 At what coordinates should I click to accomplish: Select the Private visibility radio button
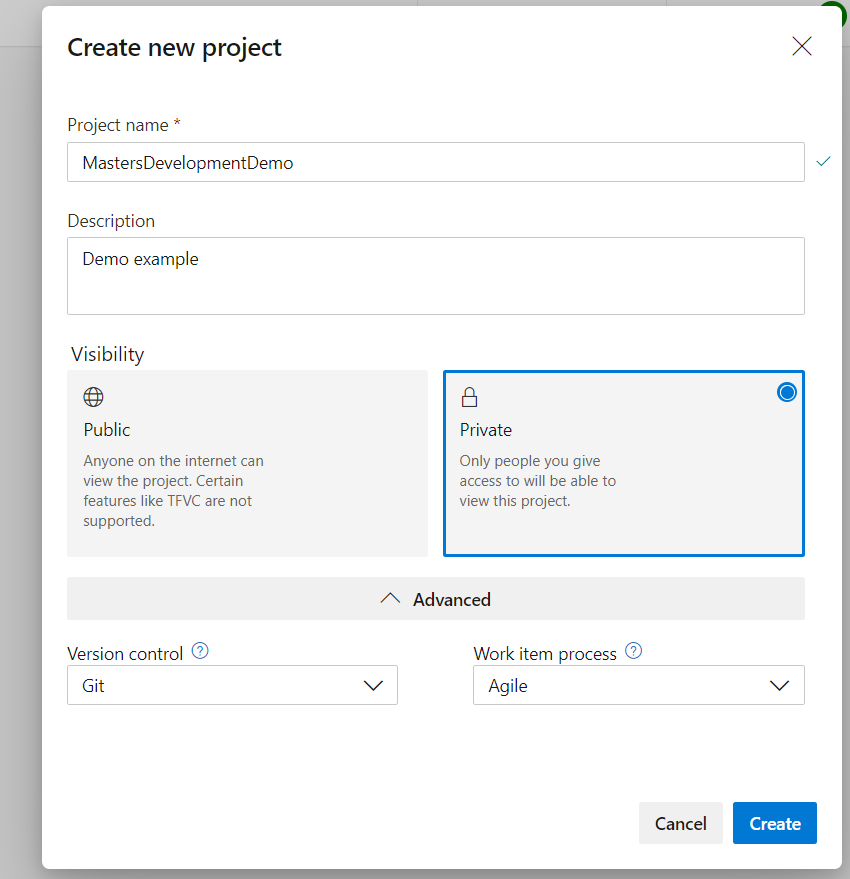click(x=787, y=392)
